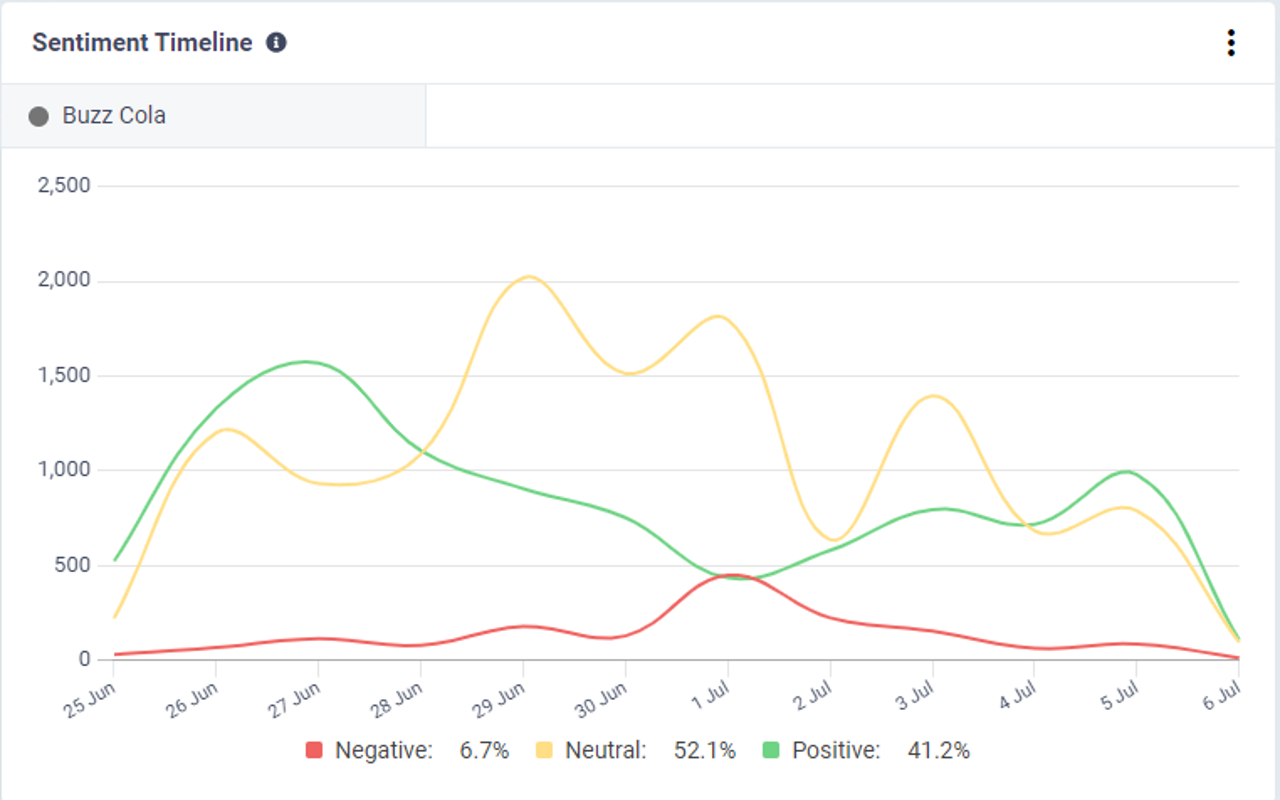Open chart options via the vertical ellipsis
The image size is (1280, 800).
(x=1230, y=44)
